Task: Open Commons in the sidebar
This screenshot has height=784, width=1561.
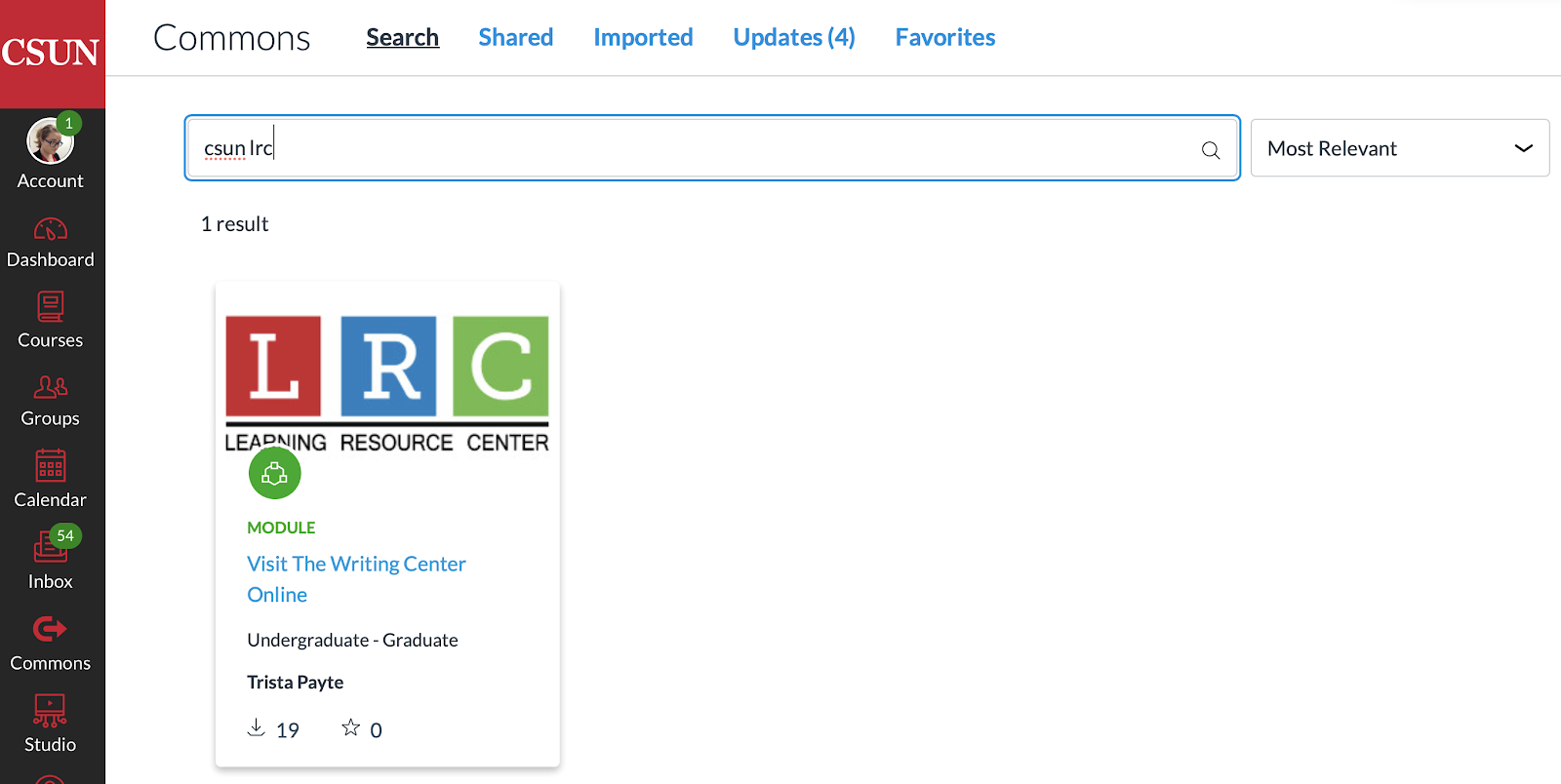Action: coord(51,644)
